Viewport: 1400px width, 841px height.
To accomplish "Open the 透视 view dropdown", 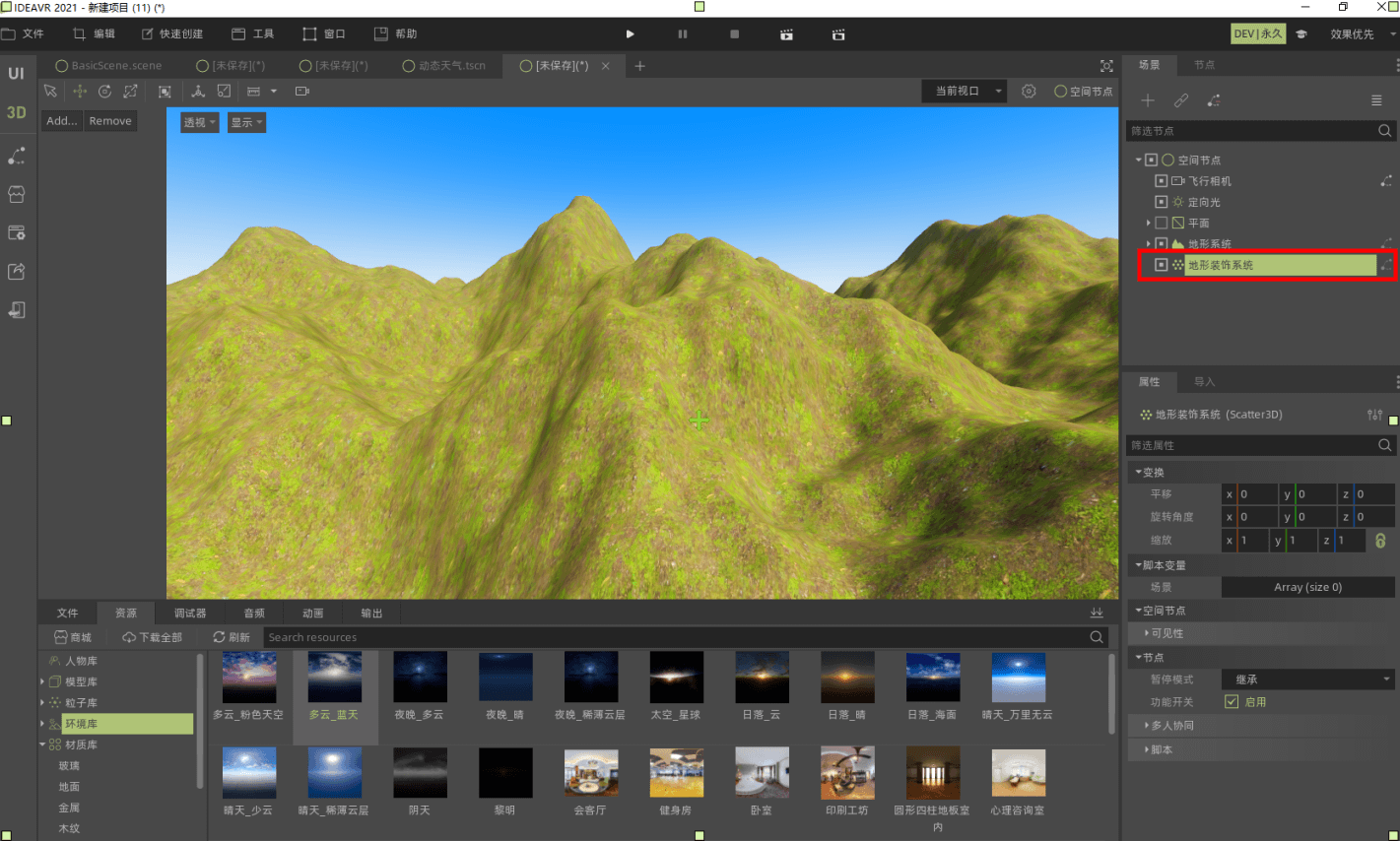I will [x=200, y=122].
